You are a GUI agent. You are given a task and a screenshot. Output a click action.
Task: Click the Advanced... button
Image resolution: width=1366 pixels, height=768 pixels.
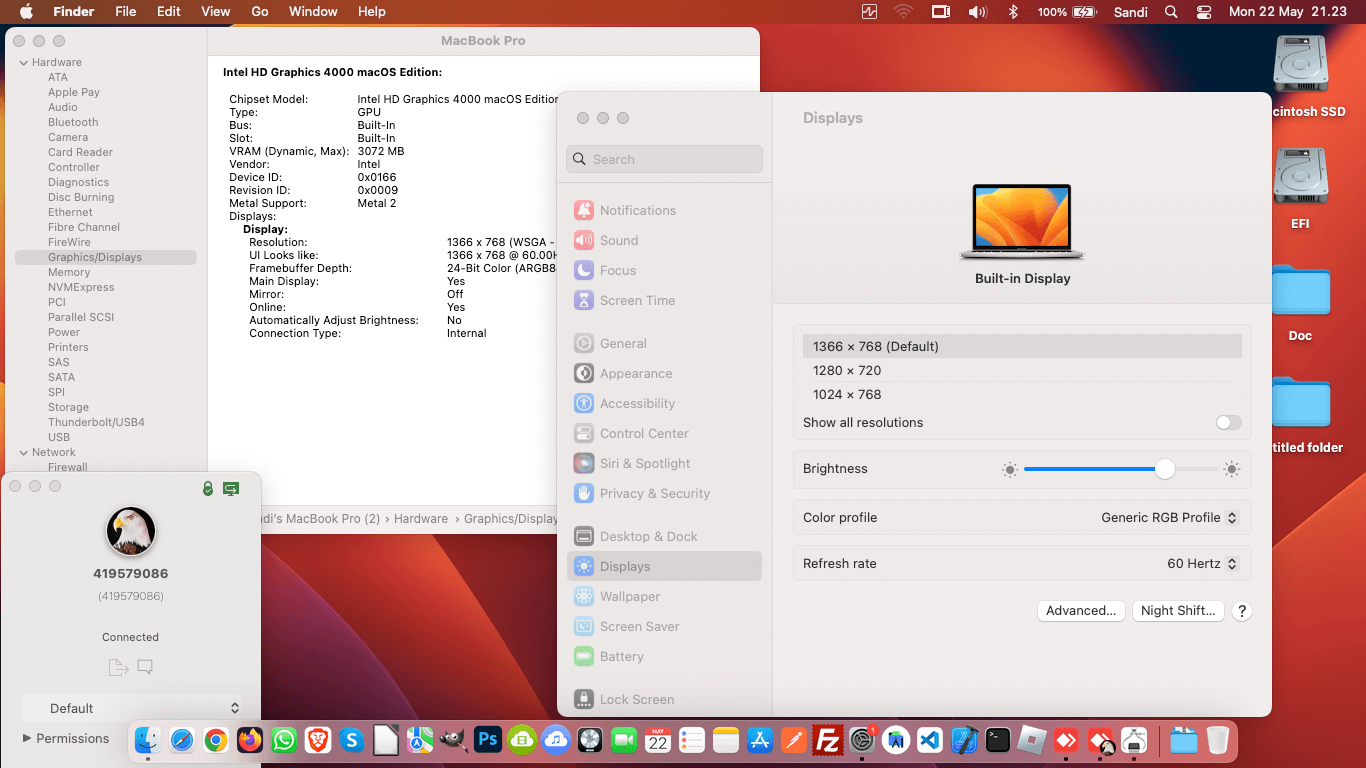point(1081,611)
